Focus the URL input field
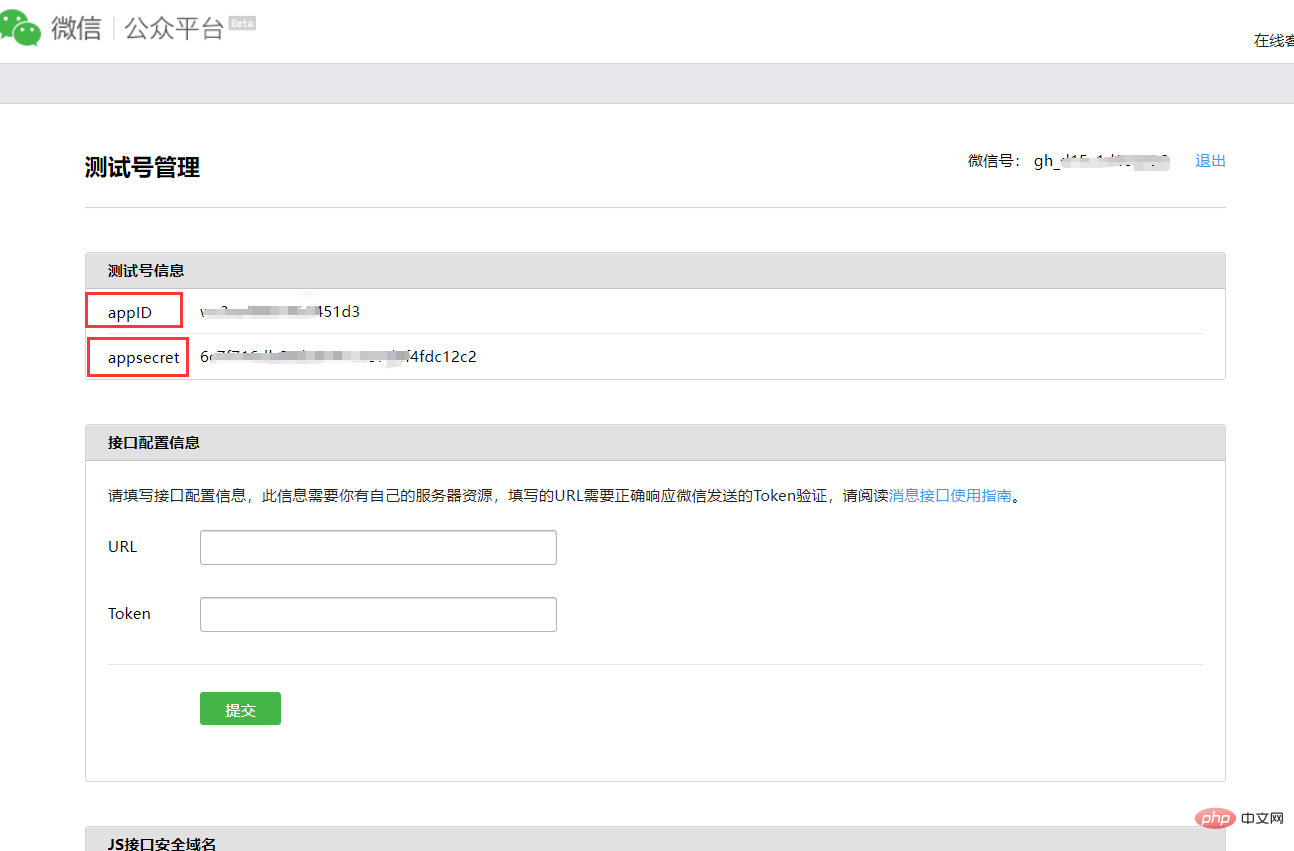 378,547
